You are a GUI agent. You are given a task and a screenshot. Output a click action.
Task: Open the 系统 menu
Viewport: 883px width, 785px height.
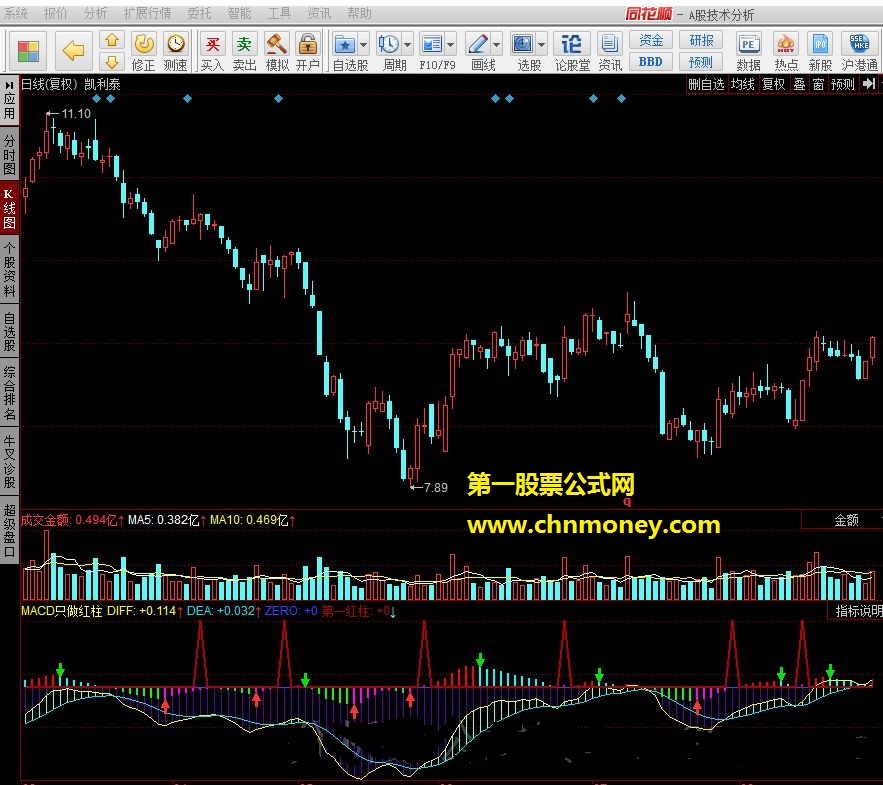[15, 13]
